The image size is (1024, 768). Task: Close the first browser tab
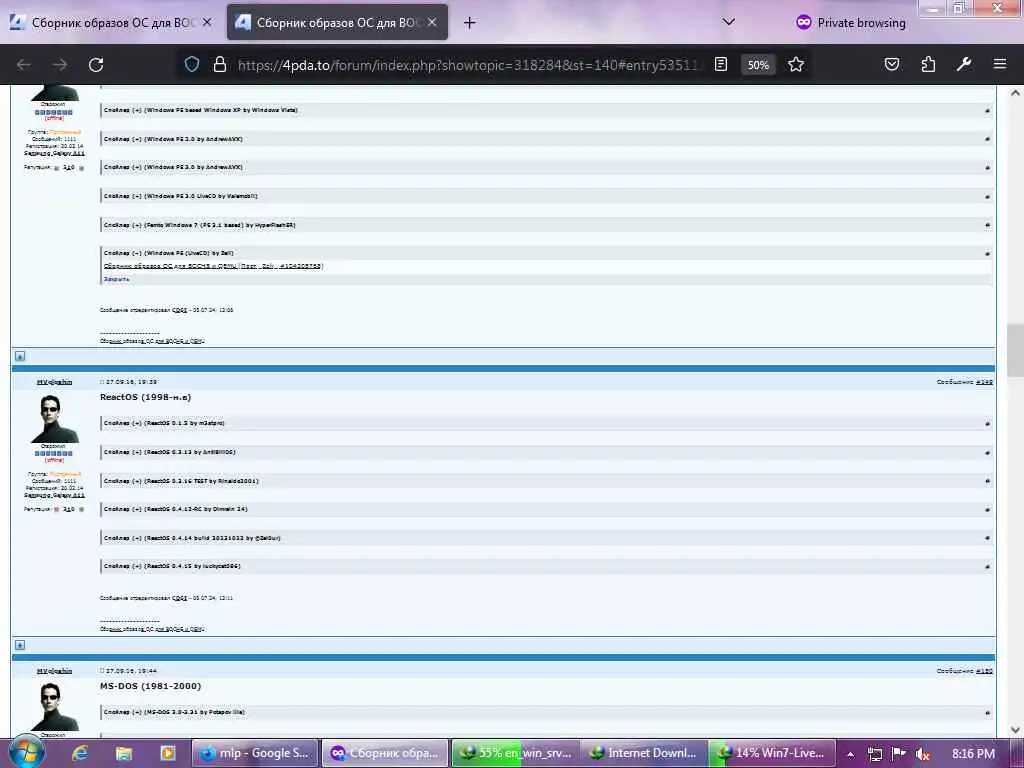206,22
